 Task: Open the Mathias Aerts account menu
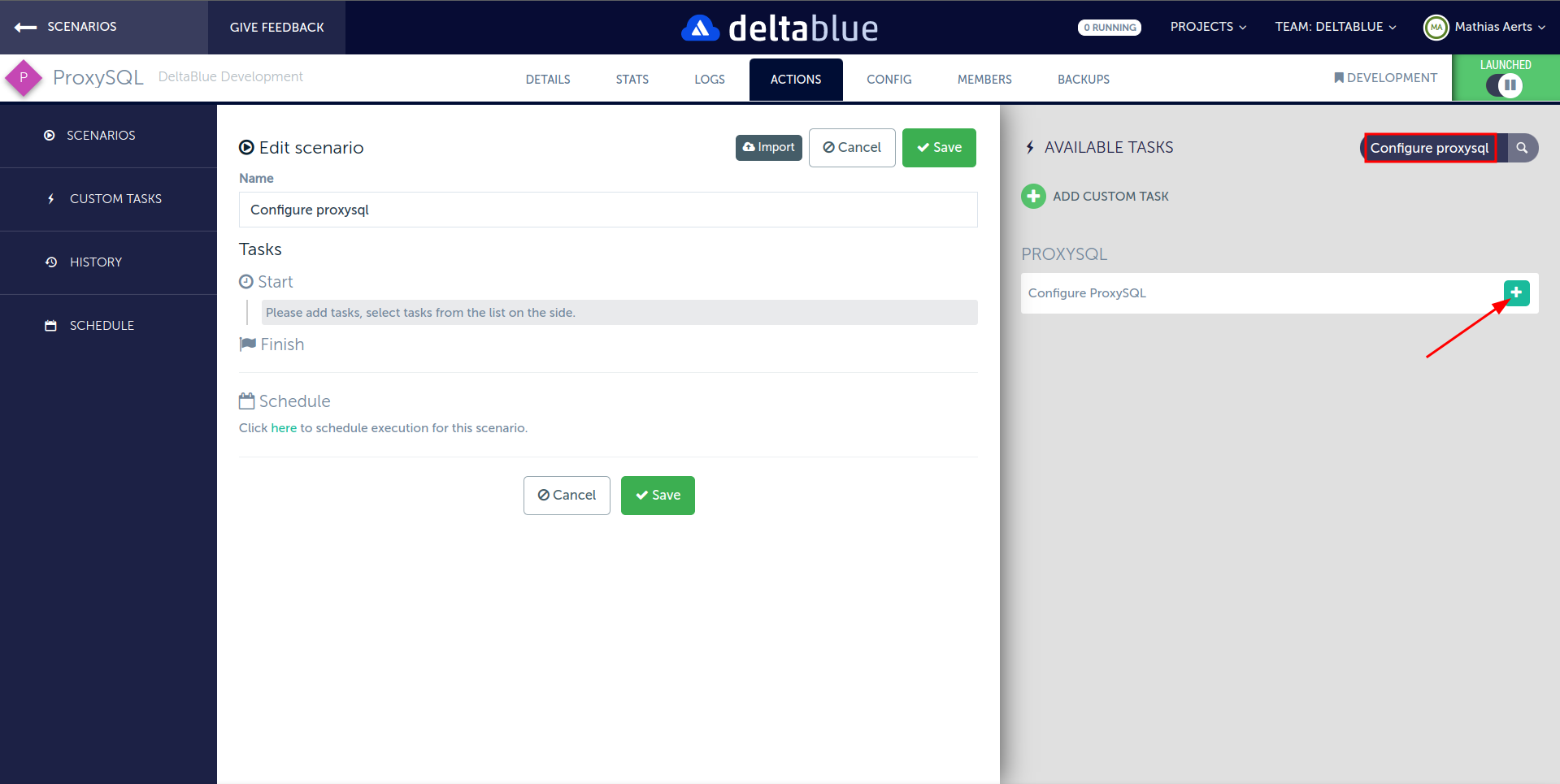[x=1486, y=27]
